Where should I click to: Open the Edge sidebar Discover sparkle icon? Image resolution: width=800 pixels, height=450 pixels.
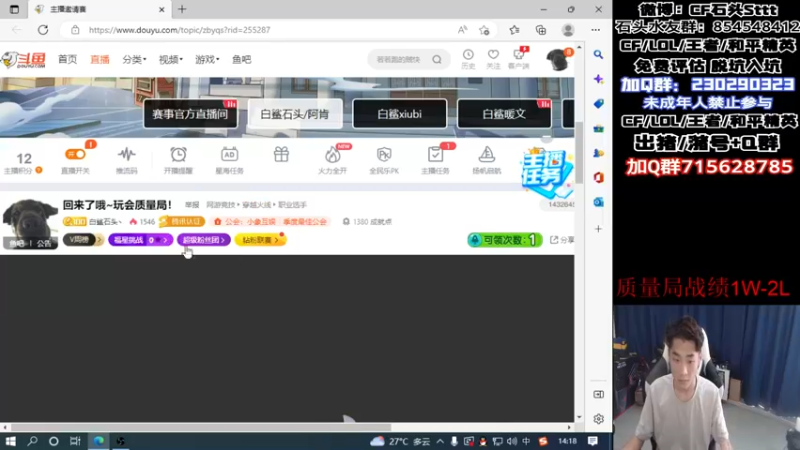pos(598,79)
